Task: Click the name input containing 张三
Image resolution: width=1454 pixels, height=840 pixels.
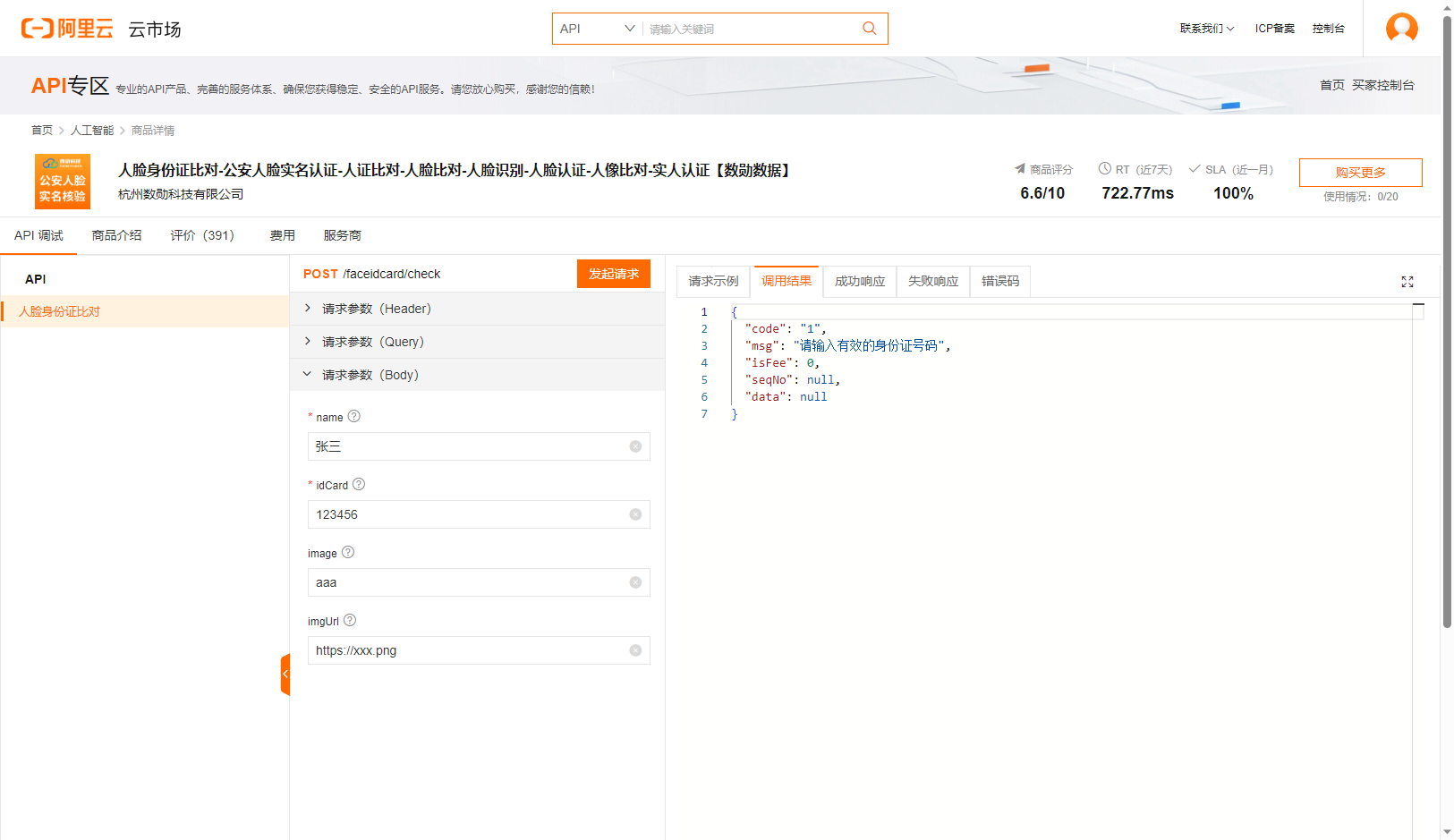Action: tap(479, 446)
